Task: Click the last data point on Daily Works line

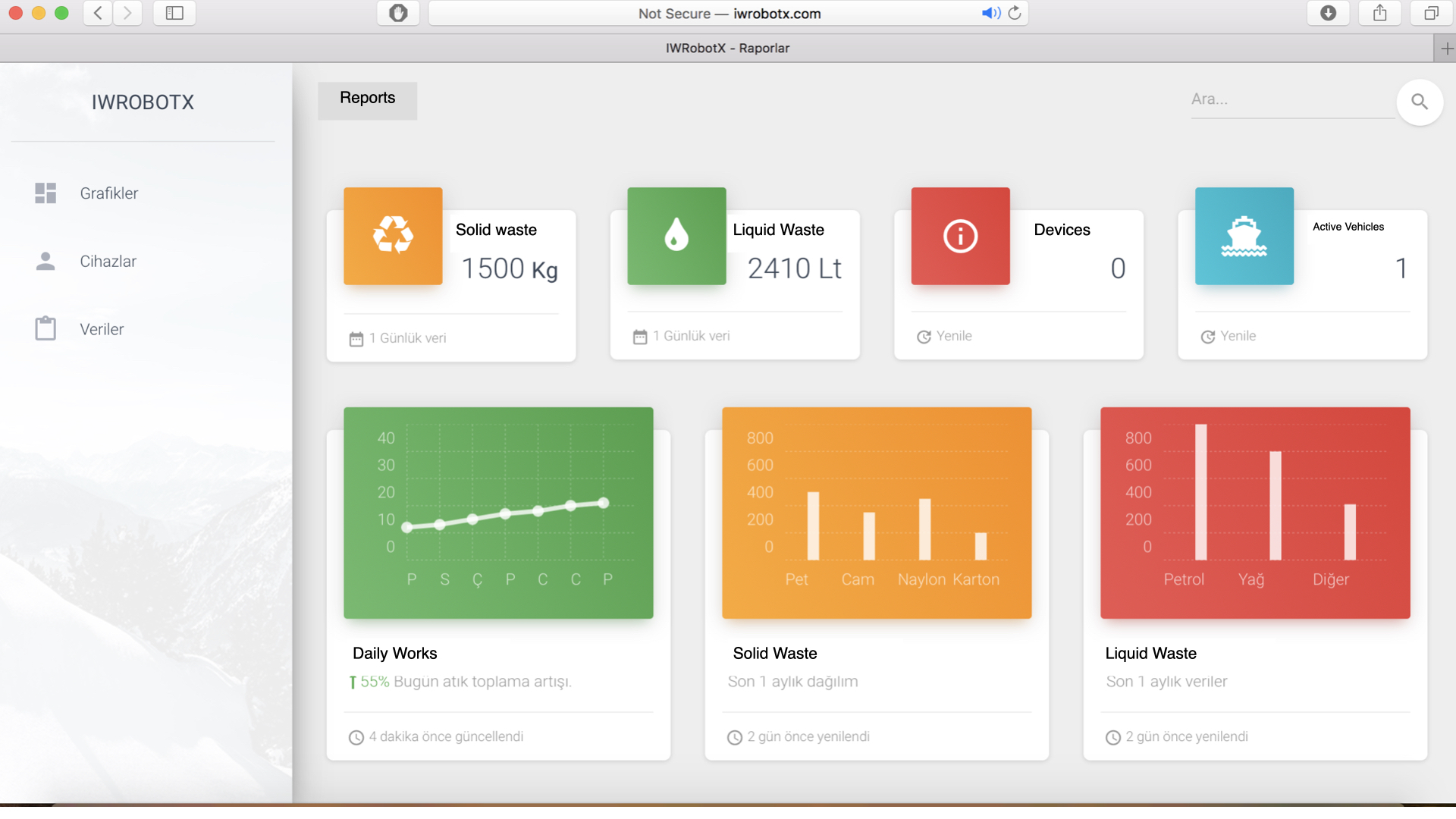Action: tap(604, 503)
